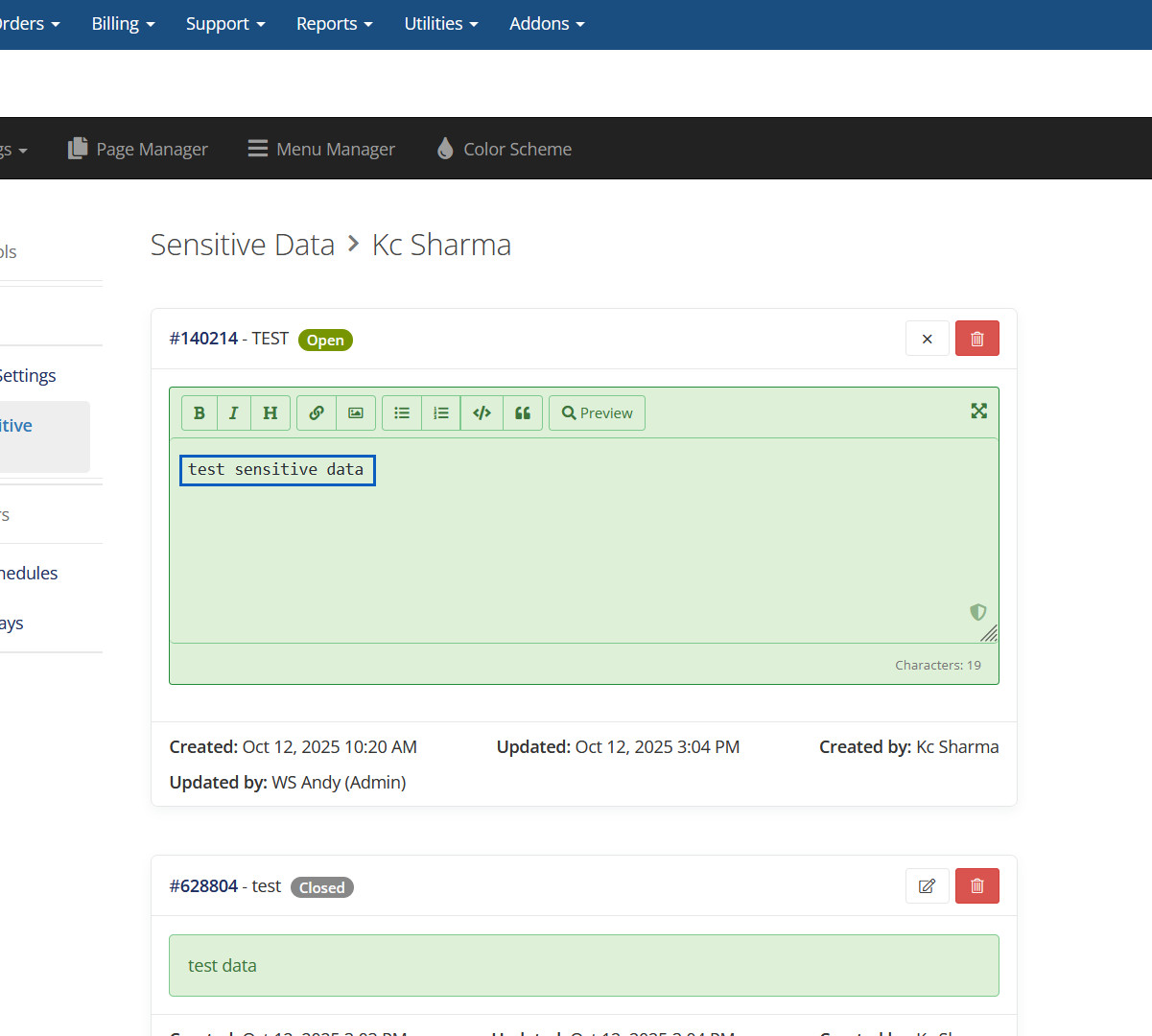The image size is (1152, 1036).
Task: Open the Utilities dropdown menu
Action: click(440, 24)
